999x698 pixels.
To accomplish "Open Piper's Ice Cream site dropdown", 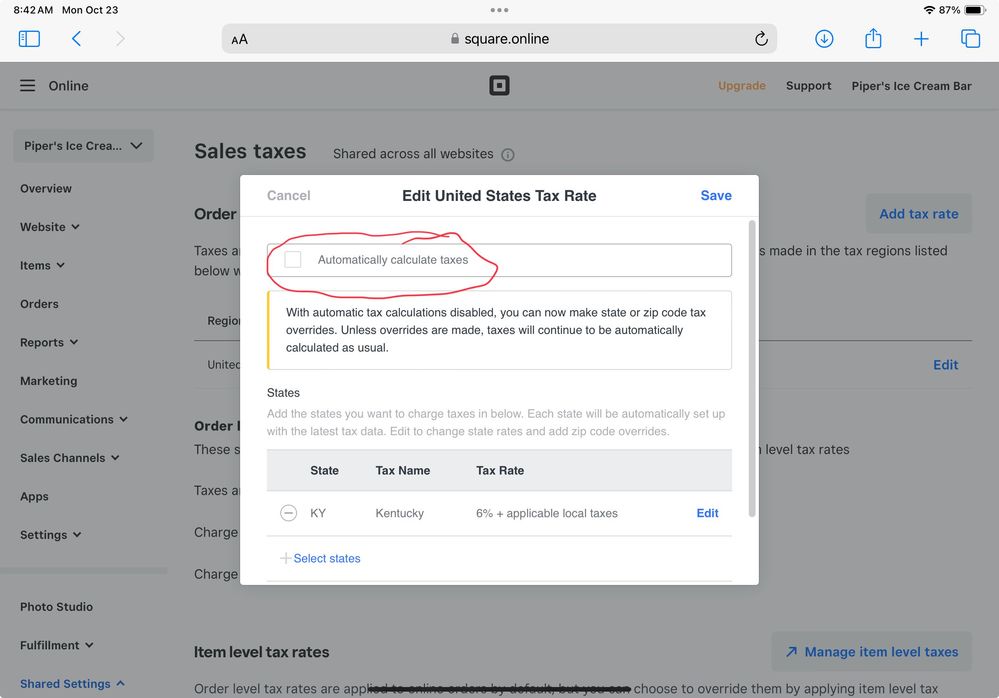I will pyautogui.click(x=83, y=146).
